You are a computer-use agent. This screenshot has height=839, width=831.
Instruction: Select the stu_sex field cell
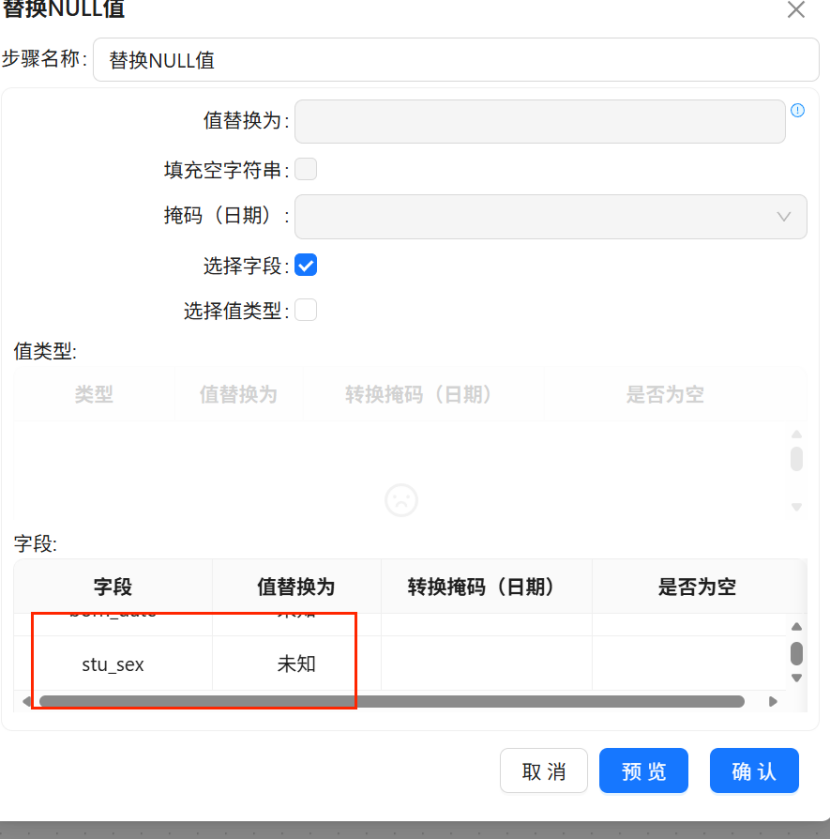(113, 664)
